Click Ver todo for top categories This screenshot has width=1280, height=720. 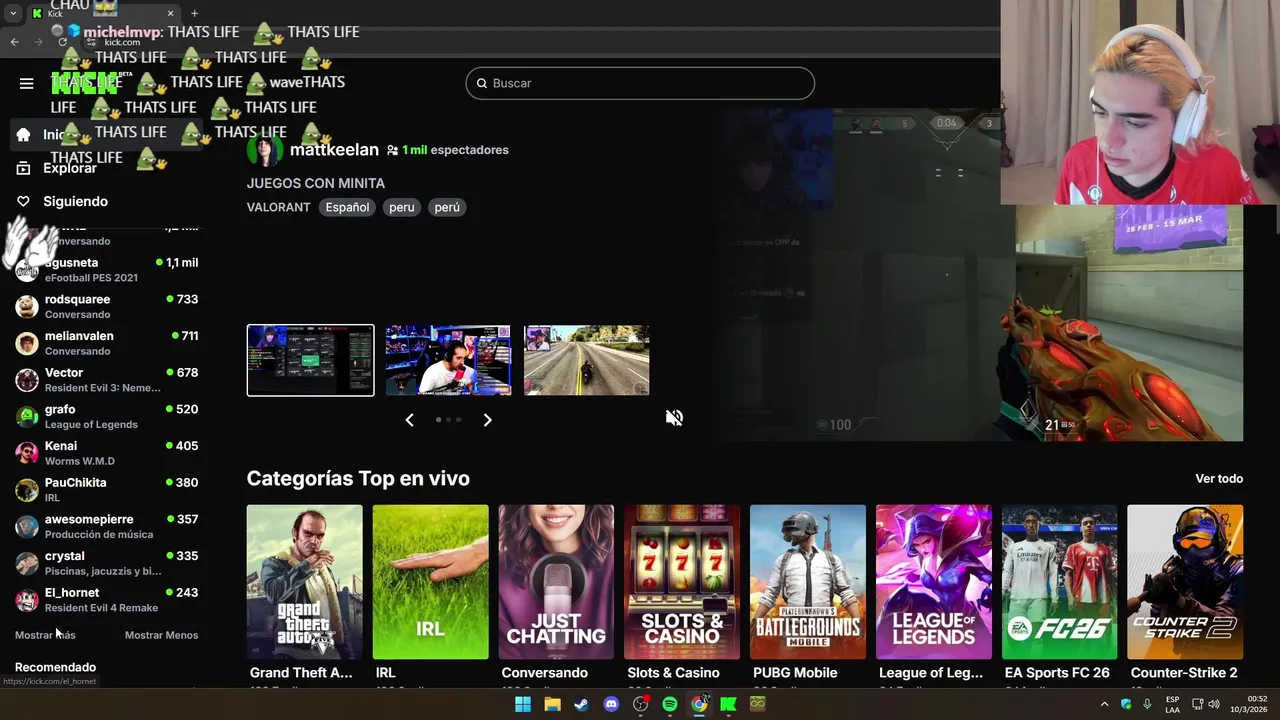[x=1219, y=479]
